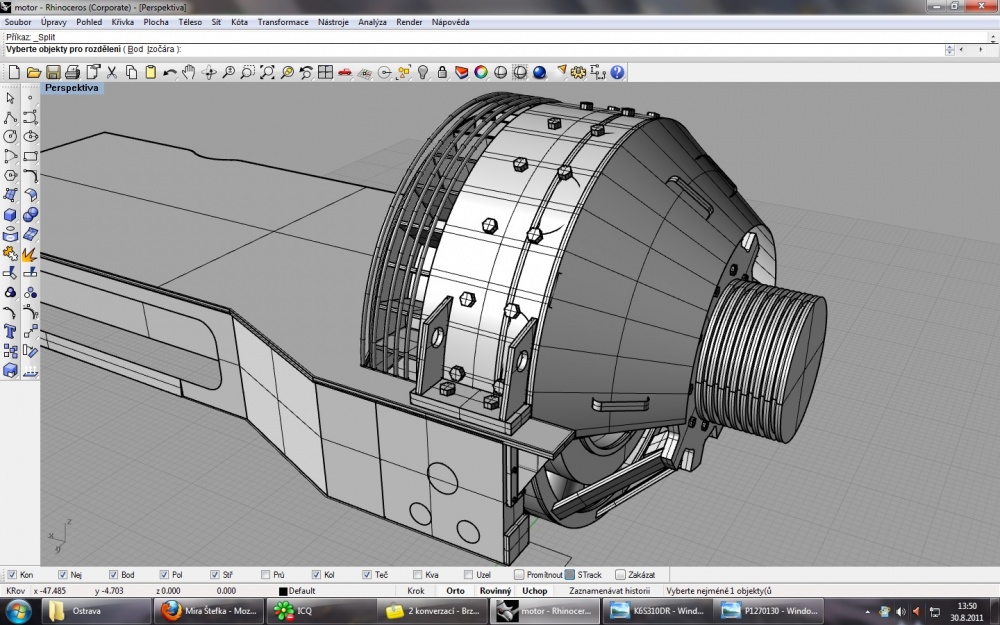Toggle the Bod osnap checkbox
Image resolution: width=1000 pixels, height=625 pixels.
114,575
